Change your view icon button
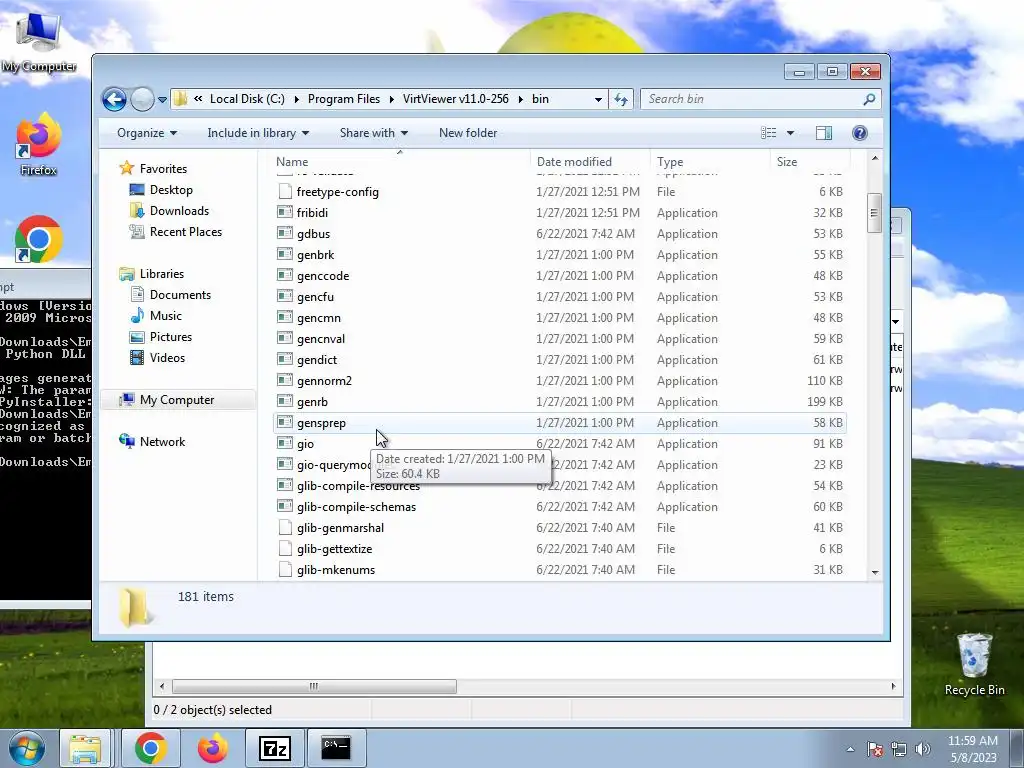Screen dimensions: 1024x768 coord(769,133)
